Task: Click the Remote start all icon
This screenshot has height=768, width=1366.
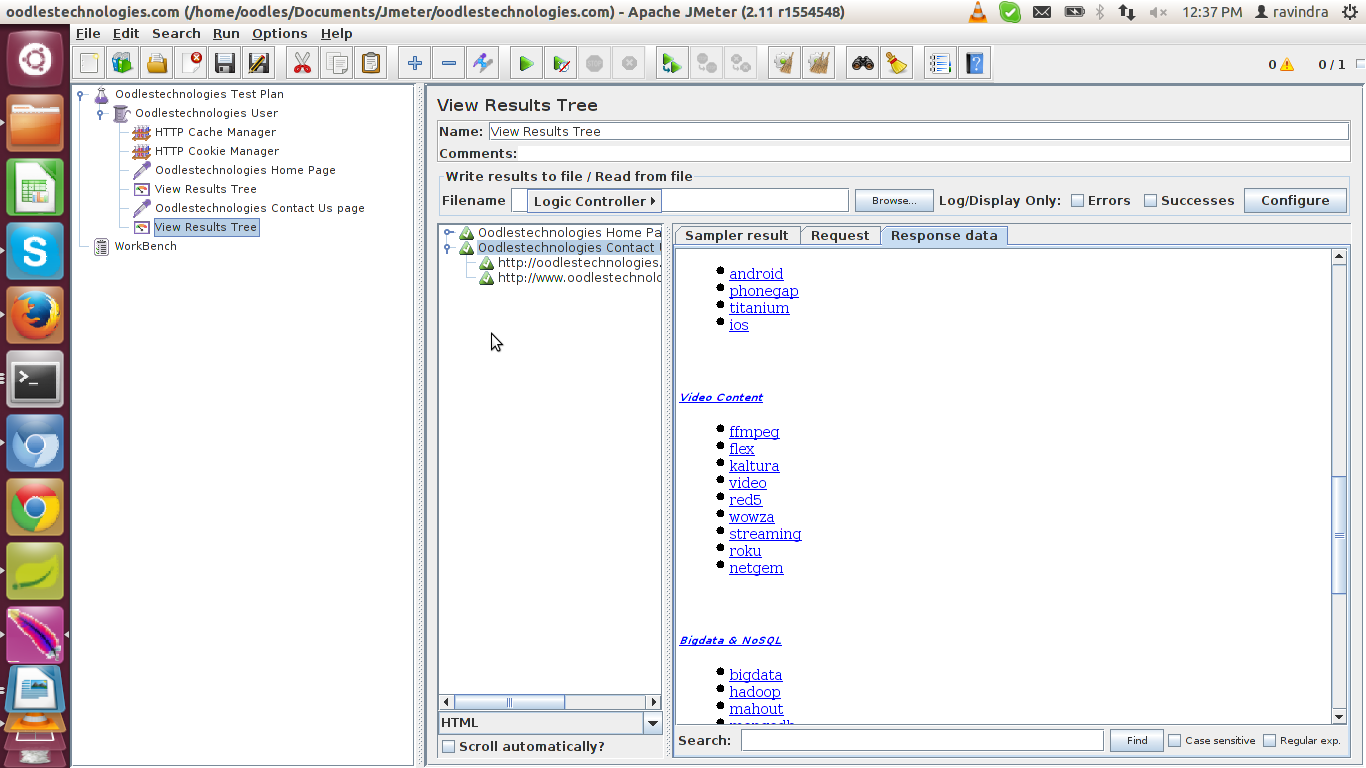Action: click(x=672, y=64)
